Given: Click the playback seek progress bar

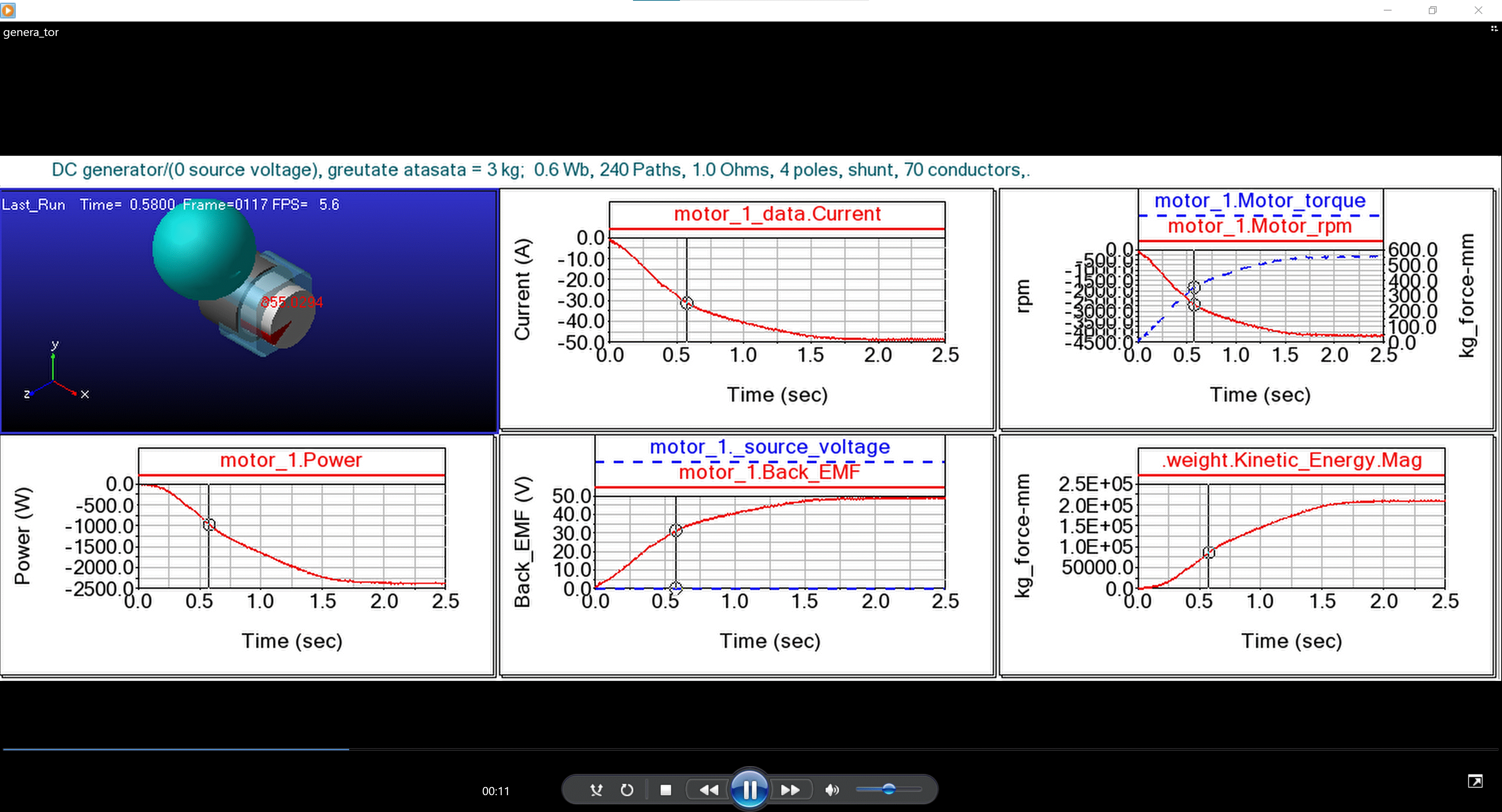Looking at the screenshot, I should click(751, 749).
